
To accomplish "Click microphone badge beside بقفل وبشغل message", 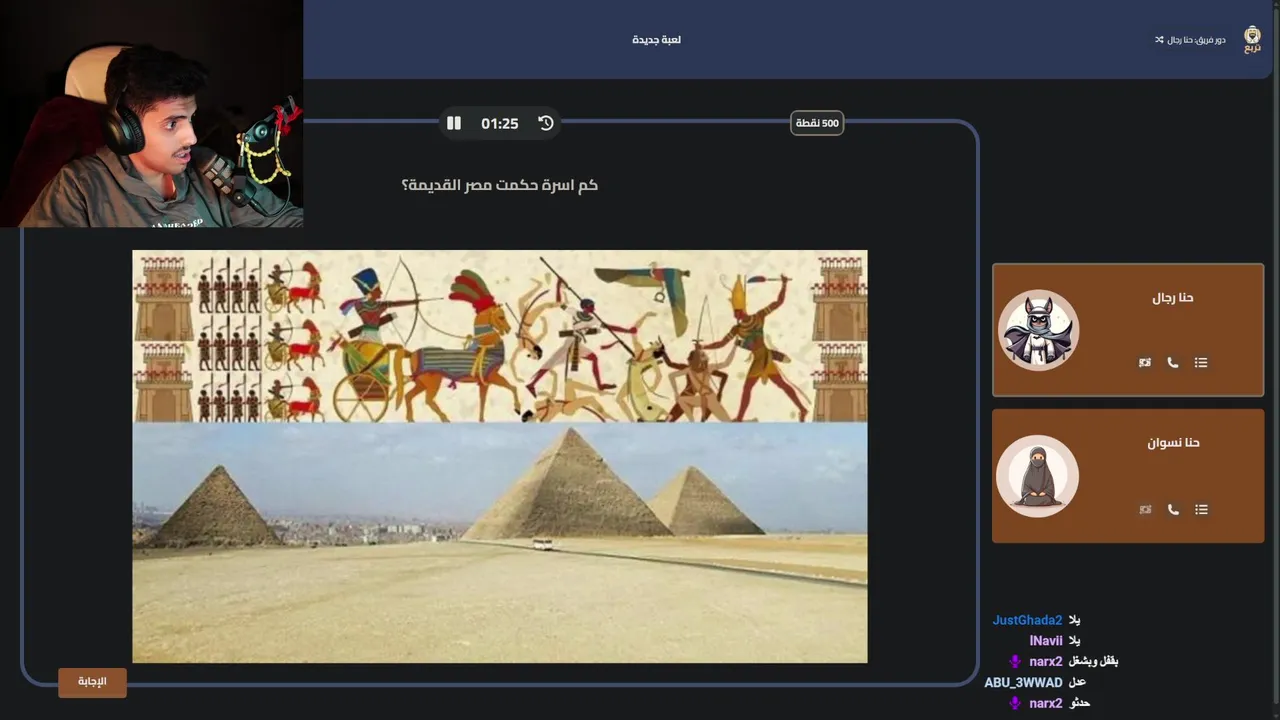I will (x=1015, y=662).
